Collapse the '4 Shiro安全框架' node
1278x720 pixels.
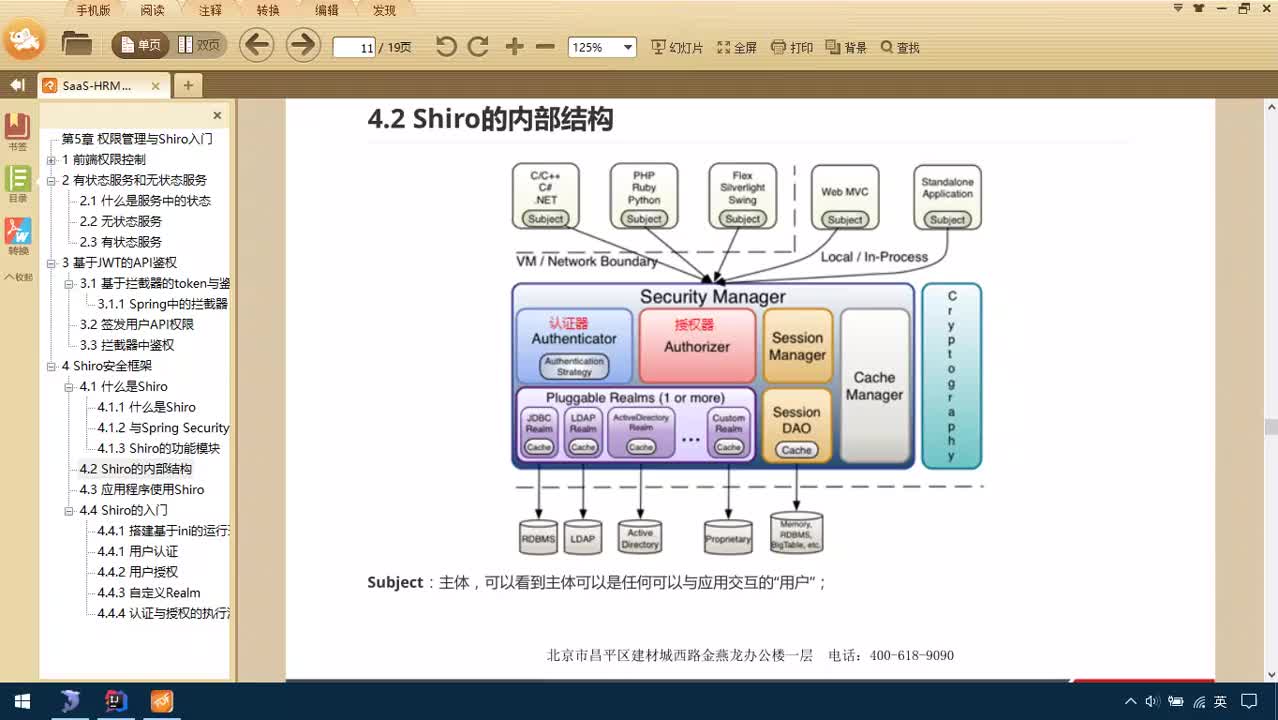51,366
